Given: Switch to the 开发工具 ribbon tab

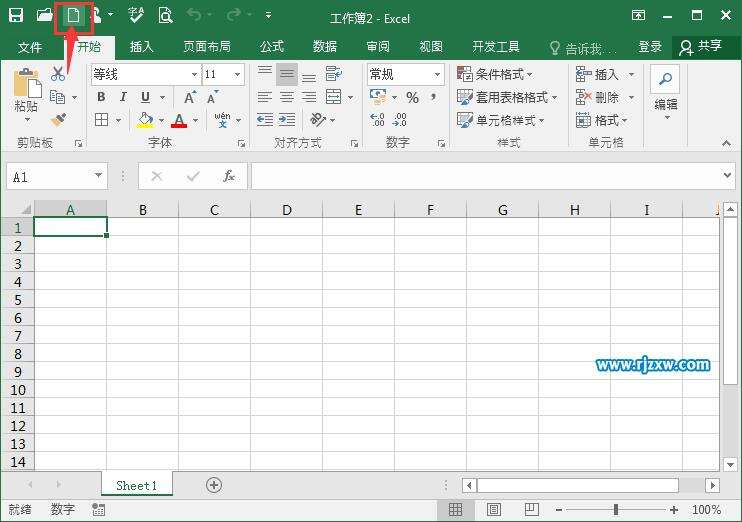Looking at the screenshot, I should [496, 47].
